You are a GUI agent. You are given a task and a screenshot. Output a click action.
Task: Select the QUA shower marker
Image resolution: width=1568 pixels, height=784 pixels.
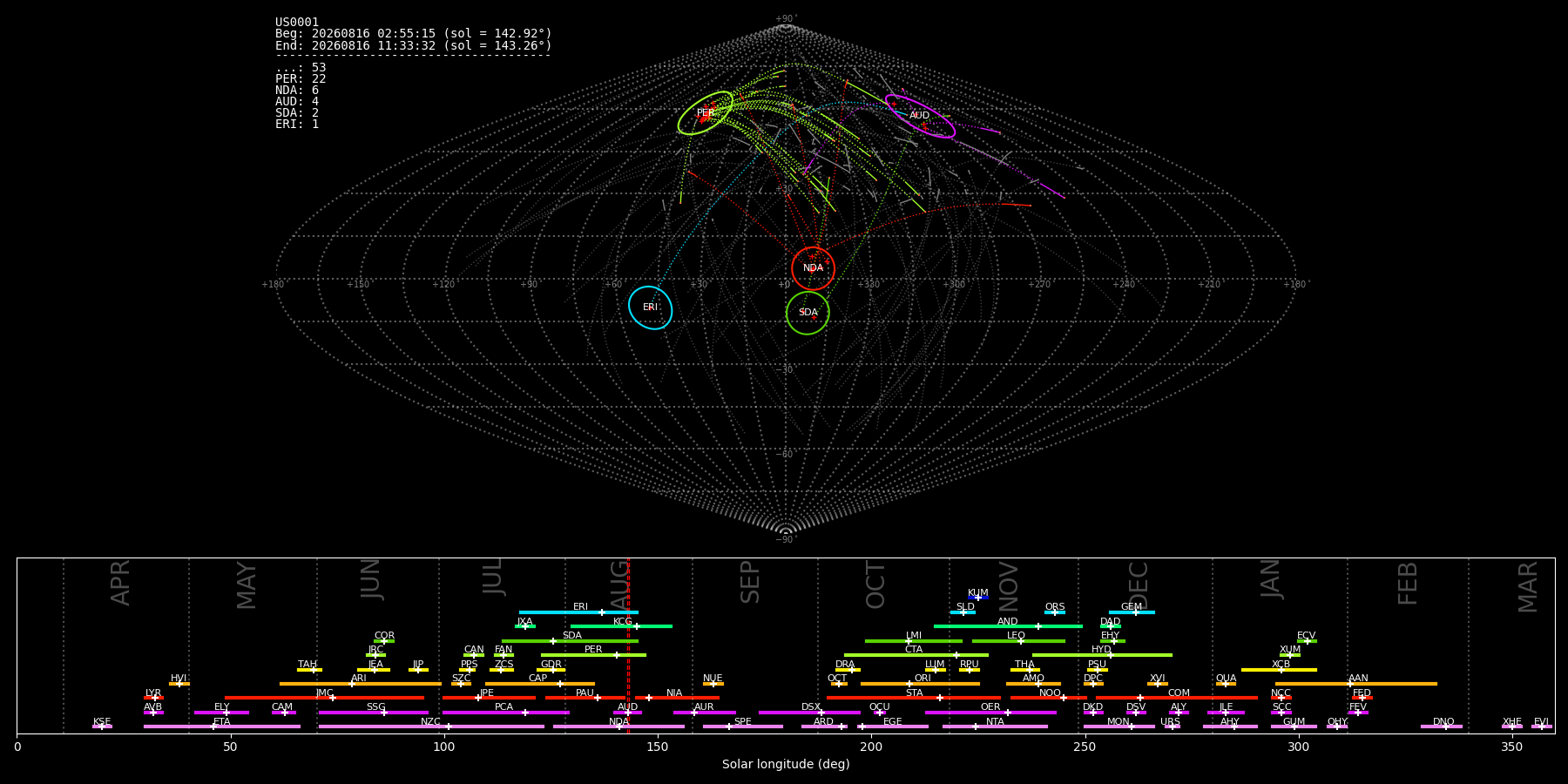pyautogui.click(x=1226, y=684)
